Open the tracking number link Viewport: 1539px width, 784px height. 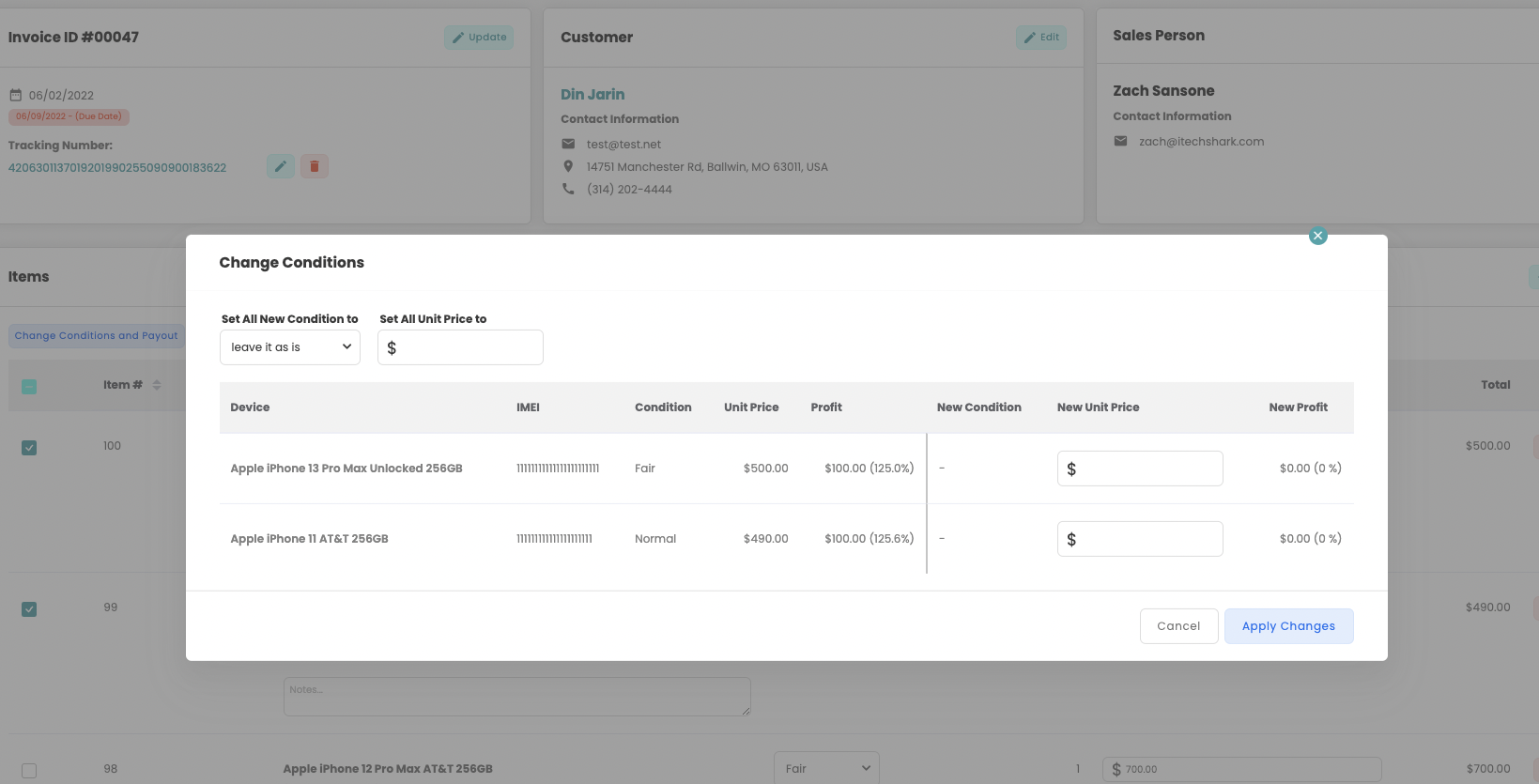(117, 167)
